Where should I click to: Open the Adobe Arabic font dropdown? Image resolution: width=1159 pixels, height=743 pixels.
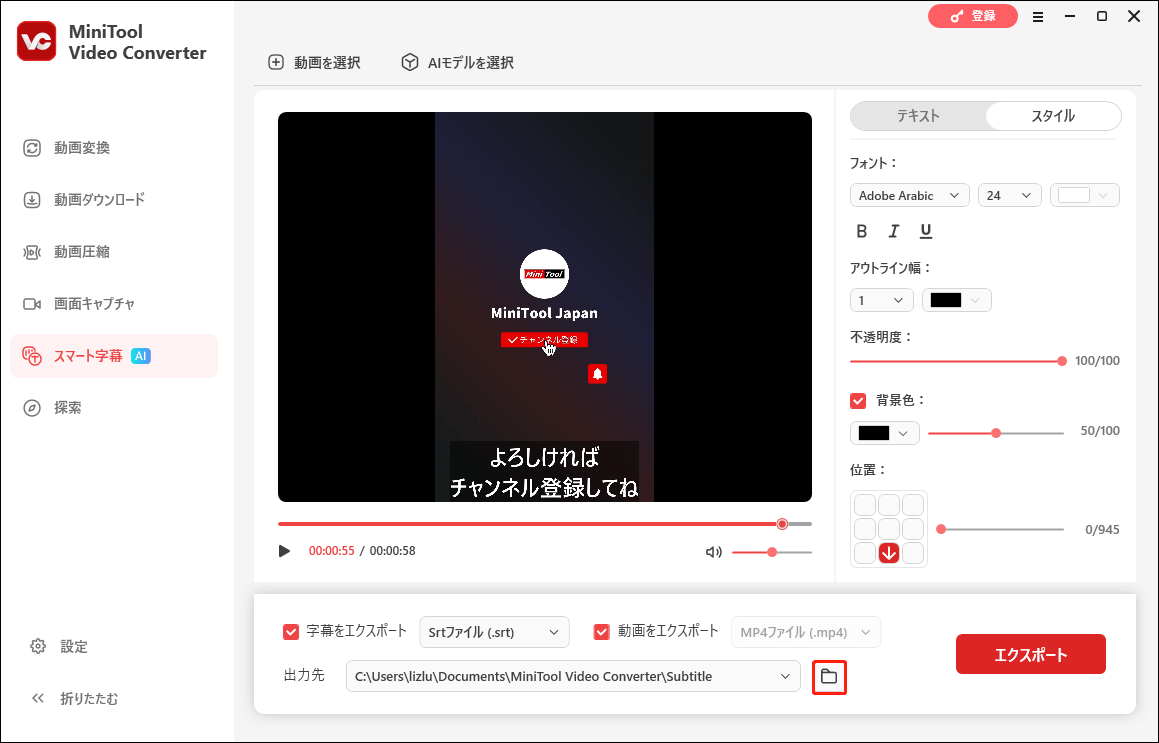tap(910, 196)
